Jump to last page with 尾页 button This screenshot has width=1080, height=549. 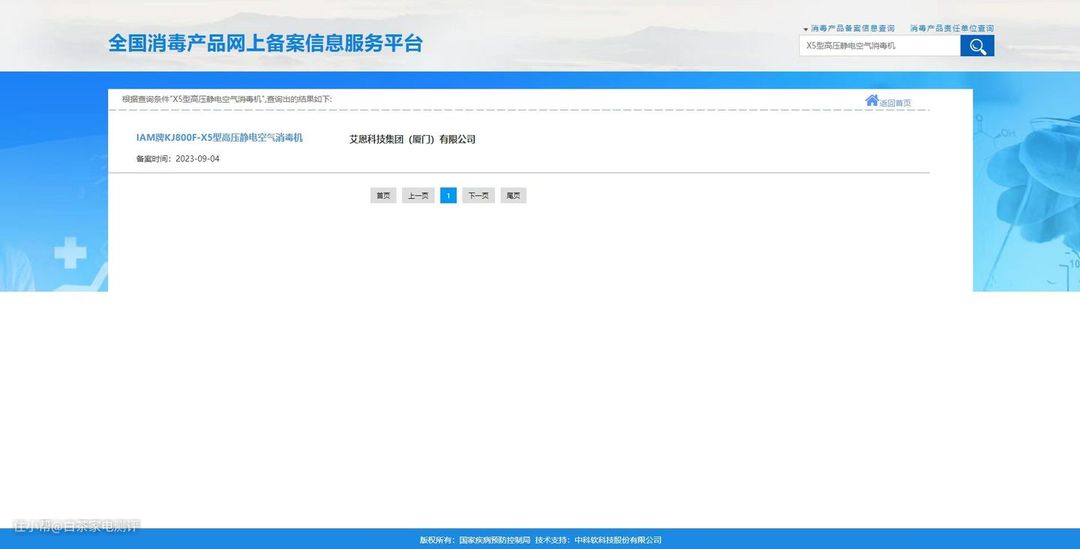(x=513, y=196)
